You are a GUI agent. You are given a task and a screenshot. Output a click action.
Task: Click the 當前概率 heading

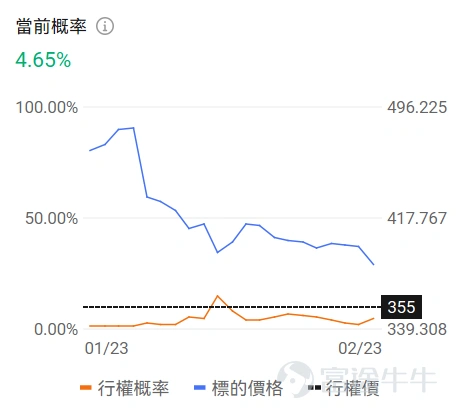click(51, 27)
